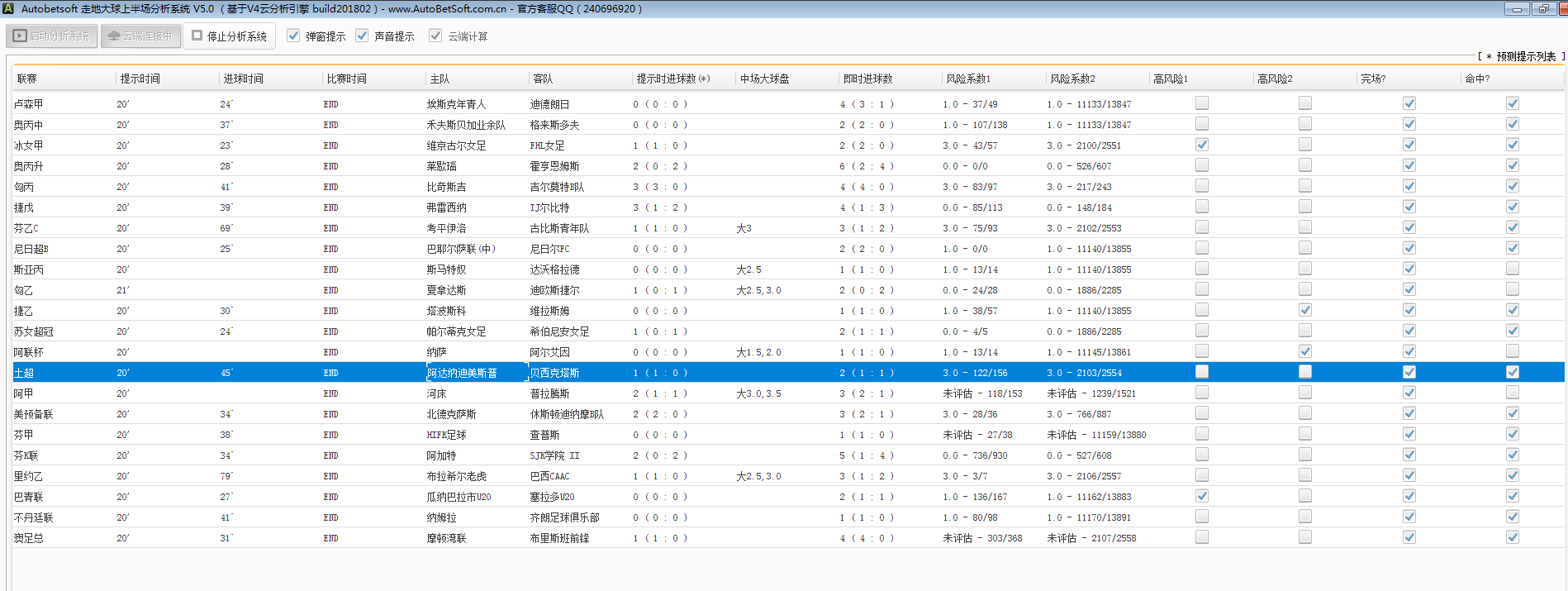Select the 阿甲 河床 match row
Image resolution: width=1568 pixels, height=591 pixels.
436,393
